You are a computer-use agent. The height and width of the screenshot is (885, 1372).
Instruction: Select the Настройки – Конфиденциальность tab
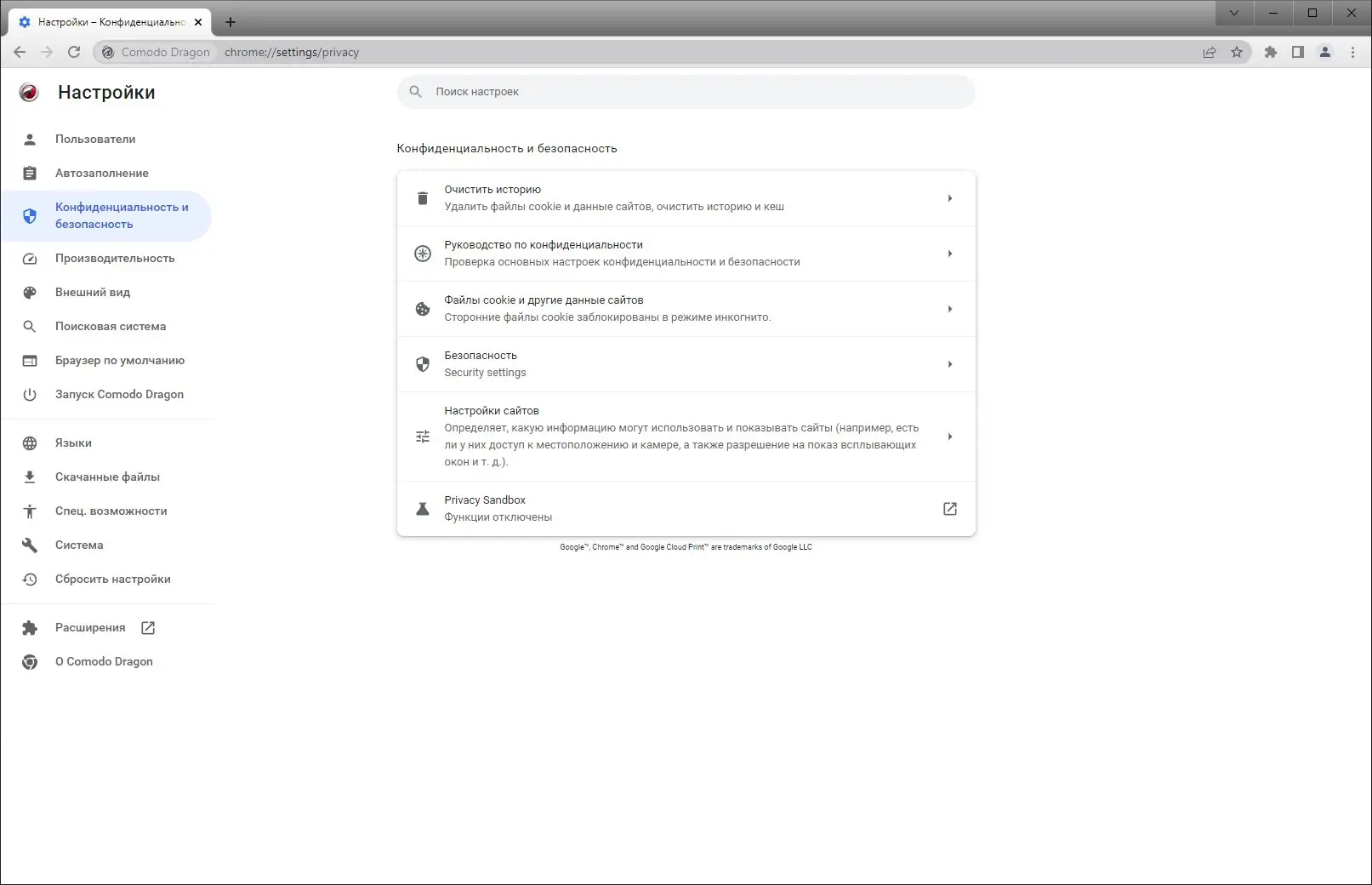click(111, 22)
